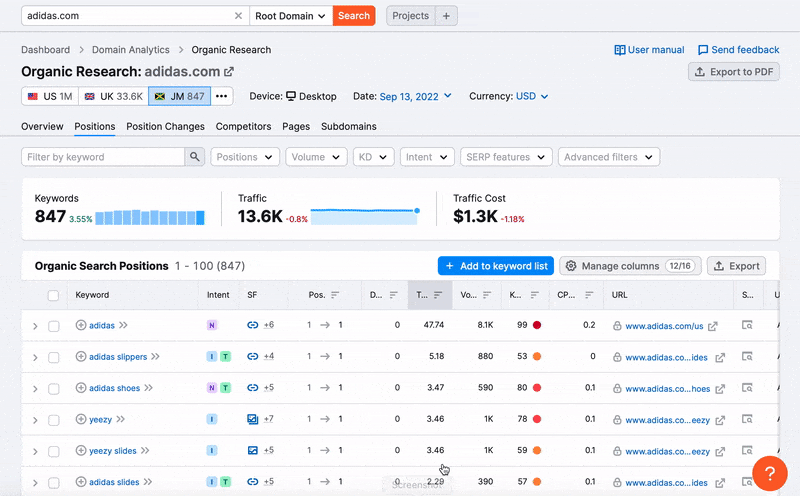The image size is (800, 496).
Task: Click the Traffic trend line chart
Action: point(365,216)
